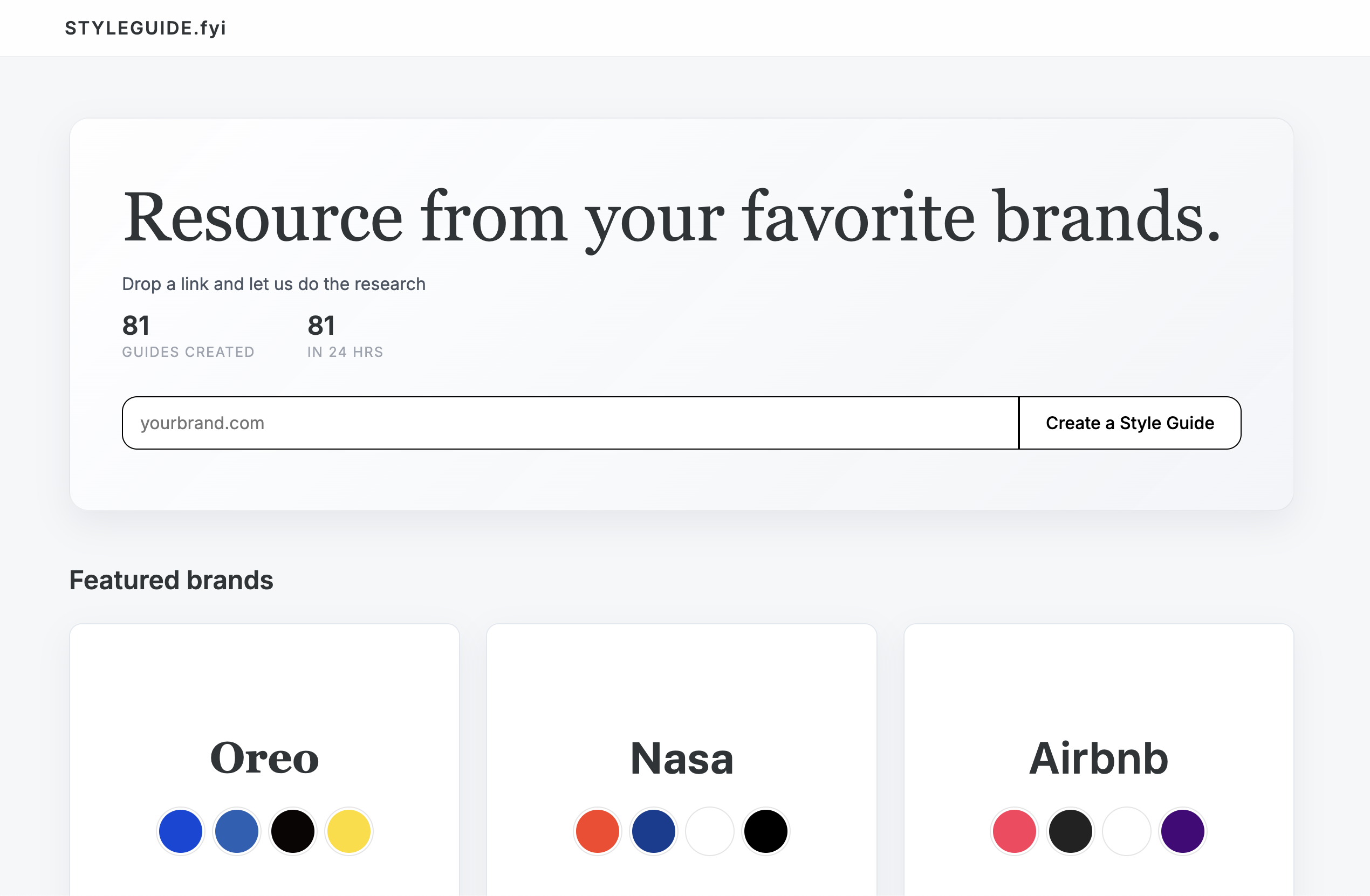Select the pink swatch on the Airbnb card
Image resolution: width=1370 pixels, height=896 pixels.
click(x=1013, y=831)
